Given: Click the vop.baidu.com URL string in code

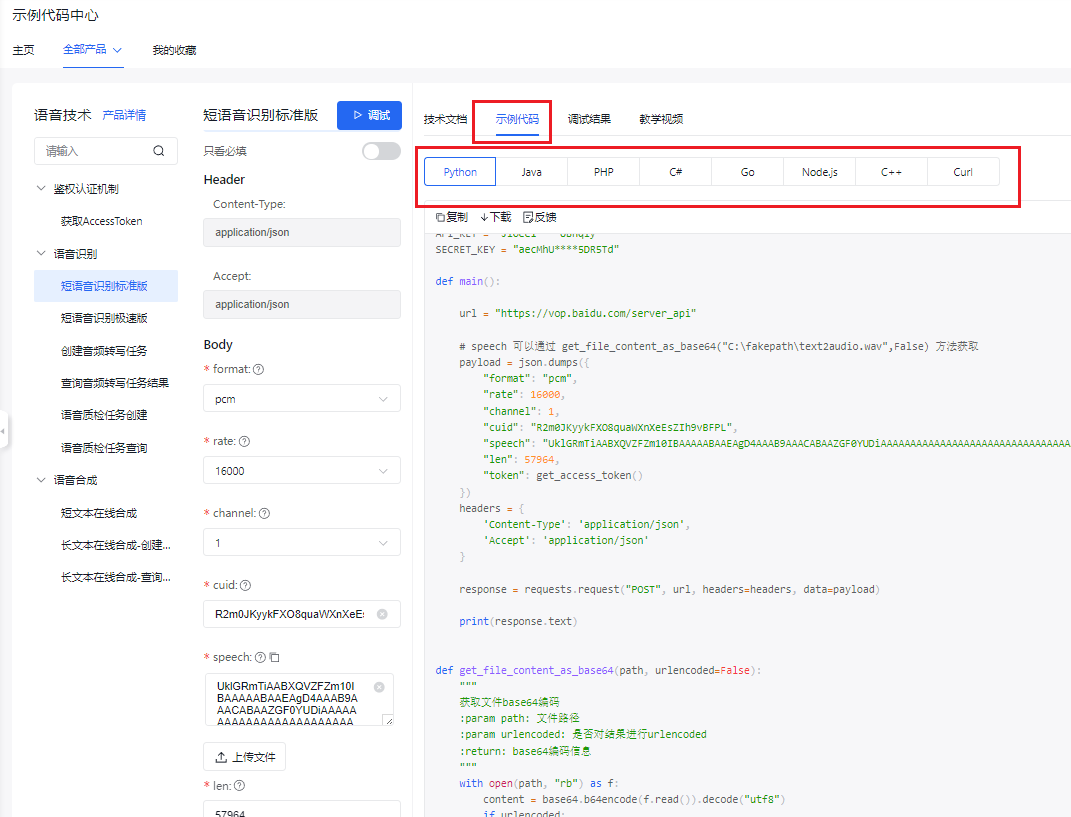Looking at the screenshot, I should pos(596,314).
